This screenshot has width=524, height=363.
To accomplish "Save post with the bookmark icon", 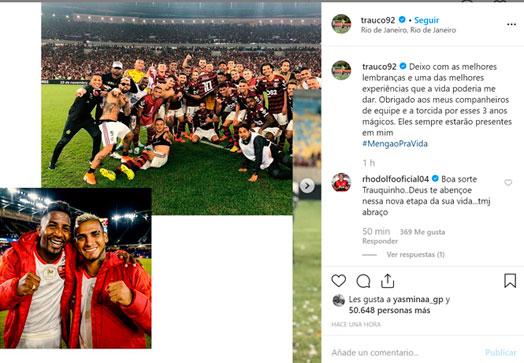I will click(510, 281).
